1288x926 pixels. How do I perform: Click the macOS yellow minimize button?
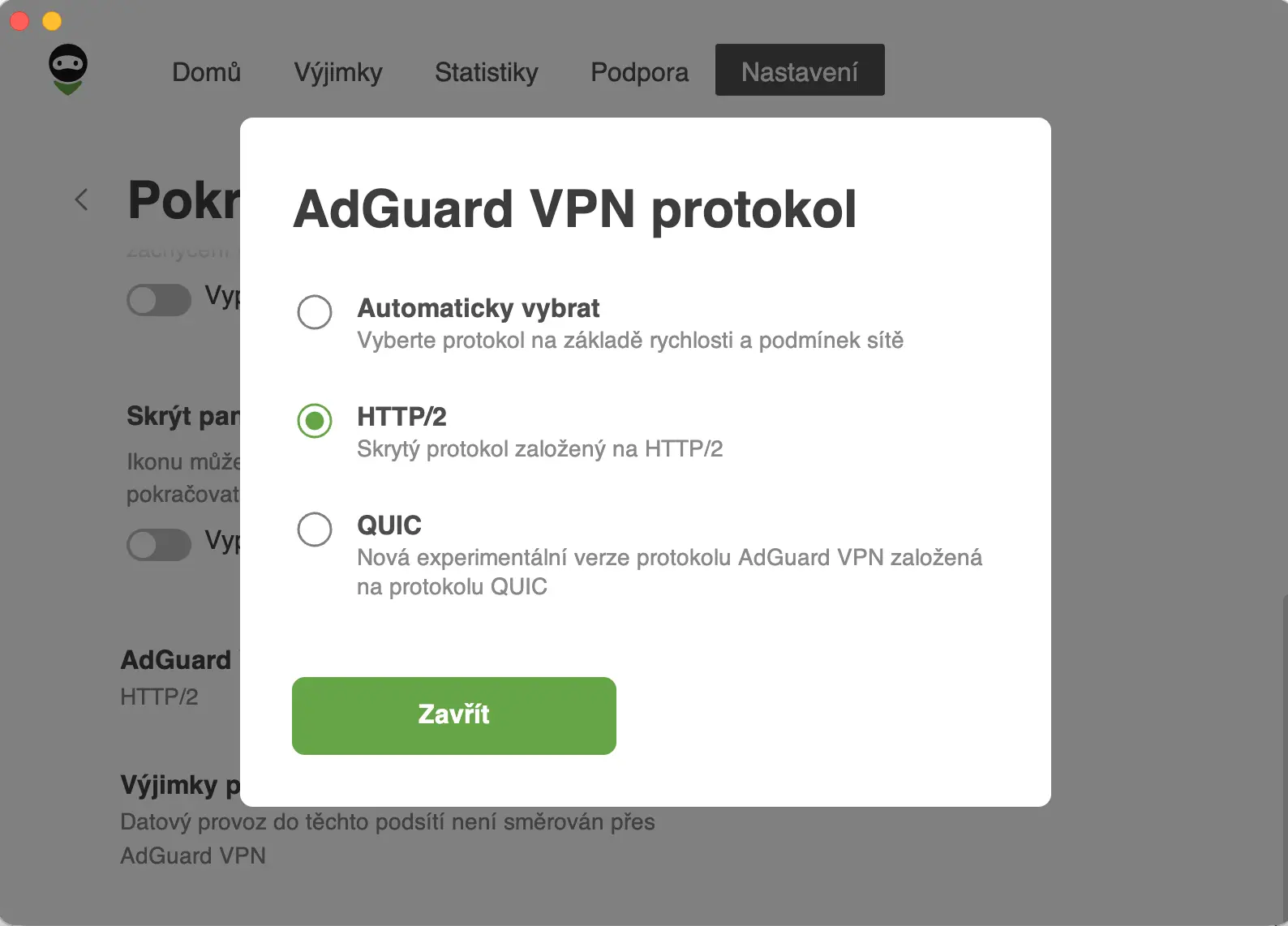click(52, 21)
